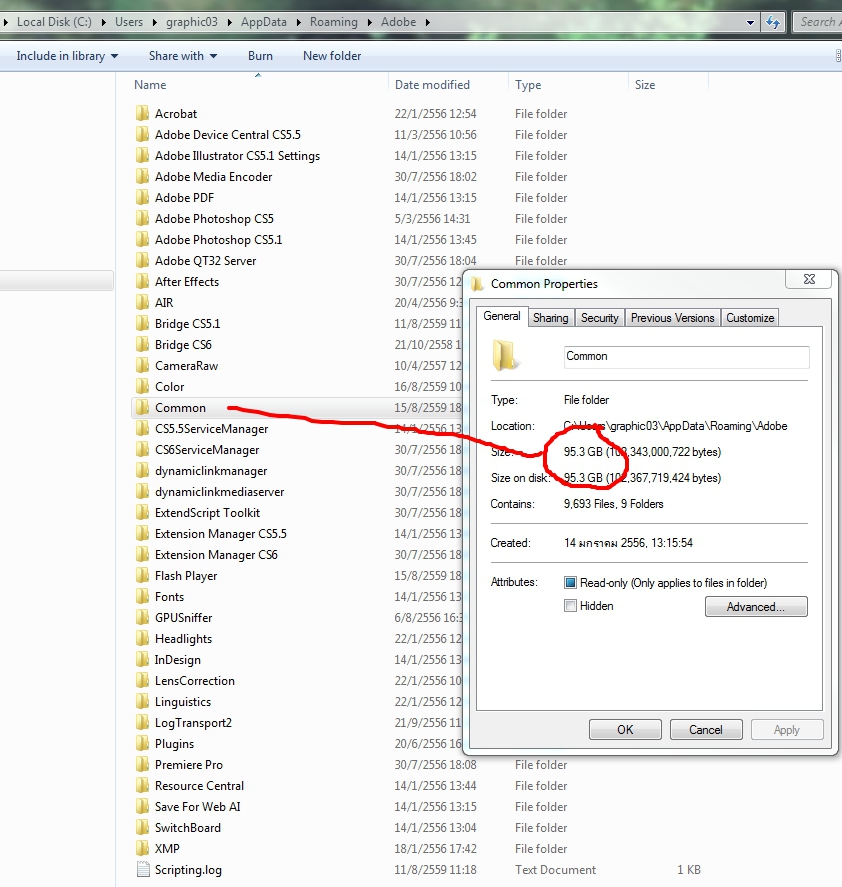Select the Save For Web AI folder name
Viewport: 842px width, 887px height.
pos(197,806)
